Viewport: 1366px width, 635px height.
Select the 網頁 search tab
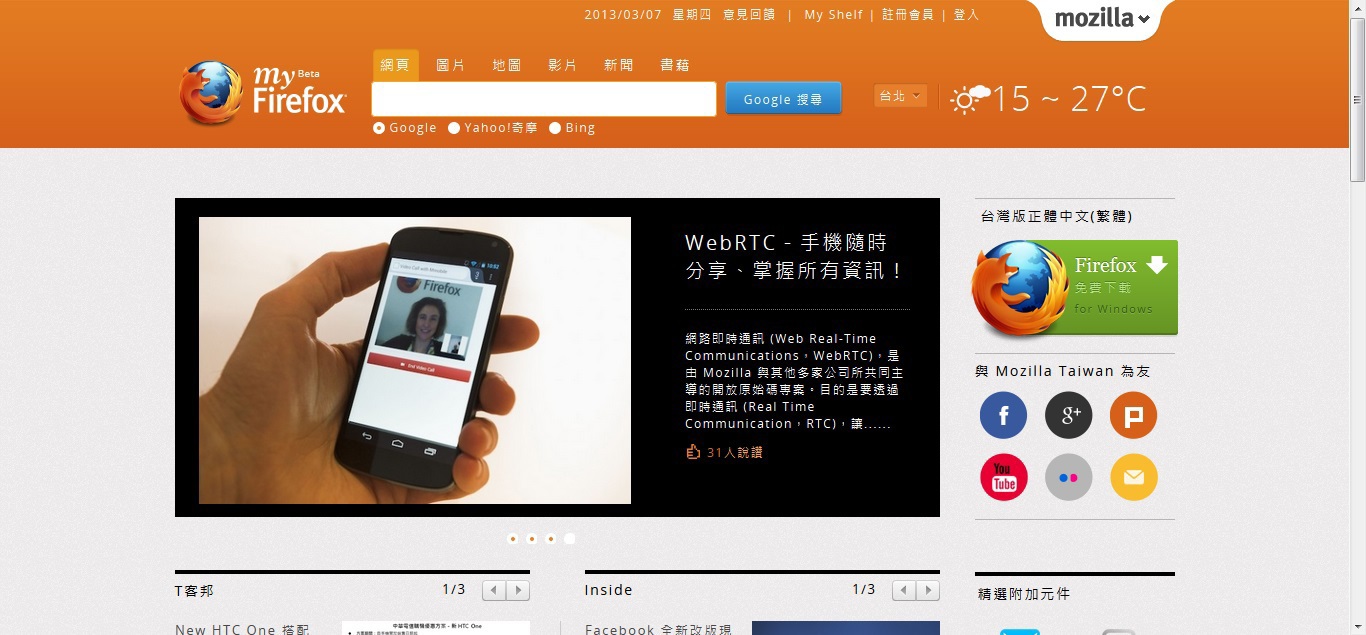point(396,65)
